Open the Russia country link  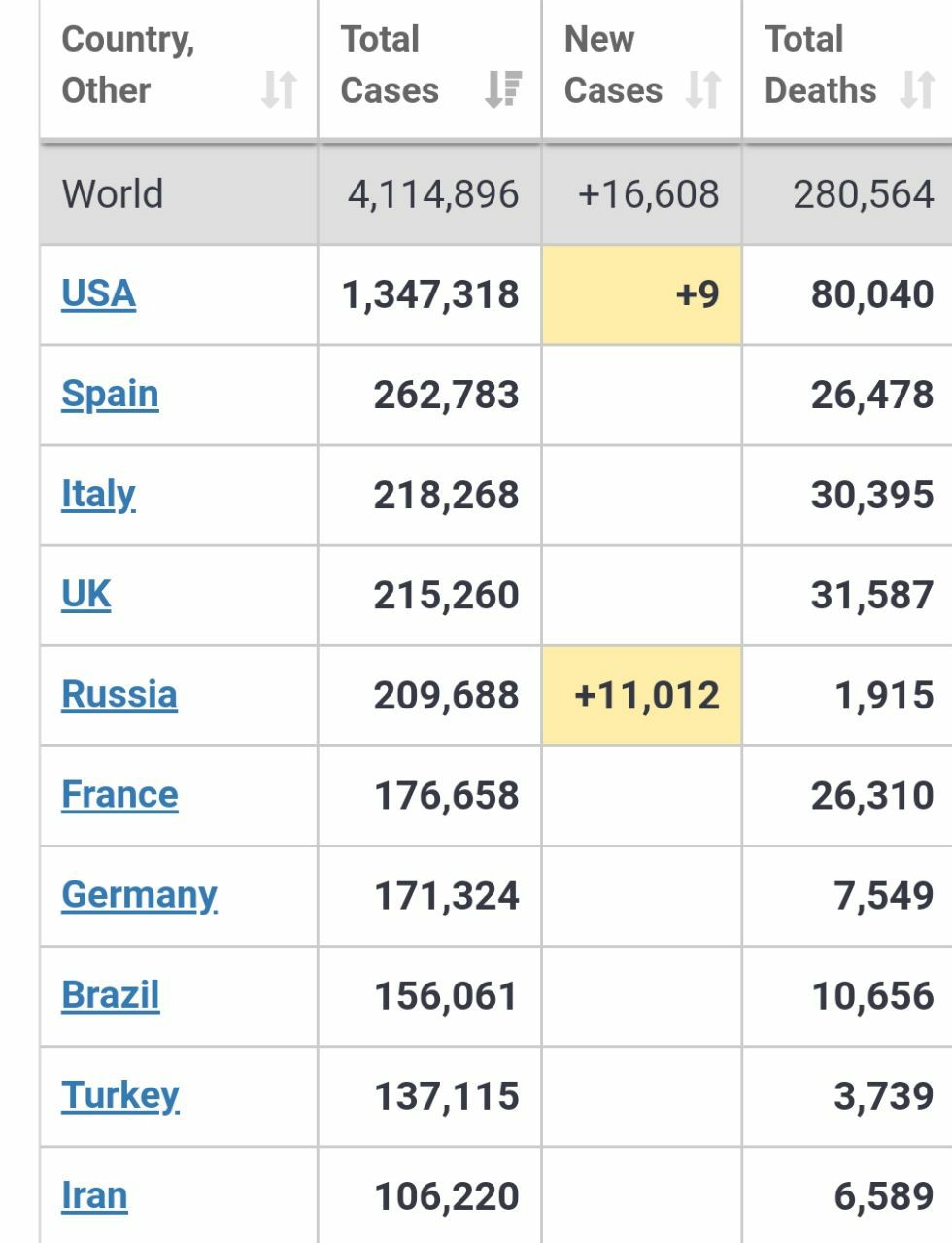point(119,694)
